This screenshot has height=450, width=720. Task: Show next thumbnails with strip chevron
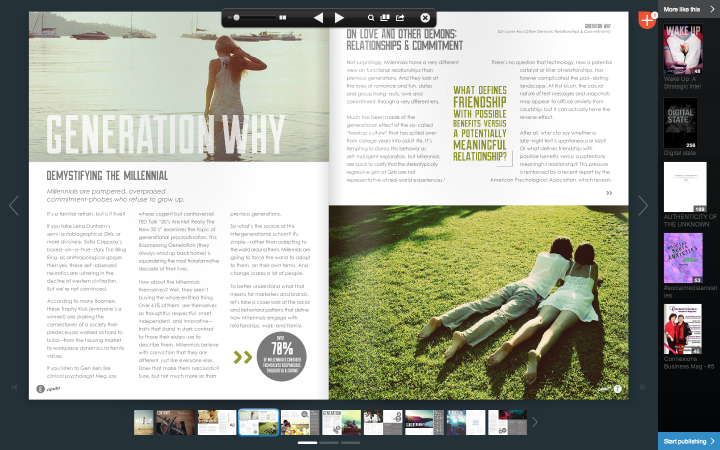[x=534, y=422]
